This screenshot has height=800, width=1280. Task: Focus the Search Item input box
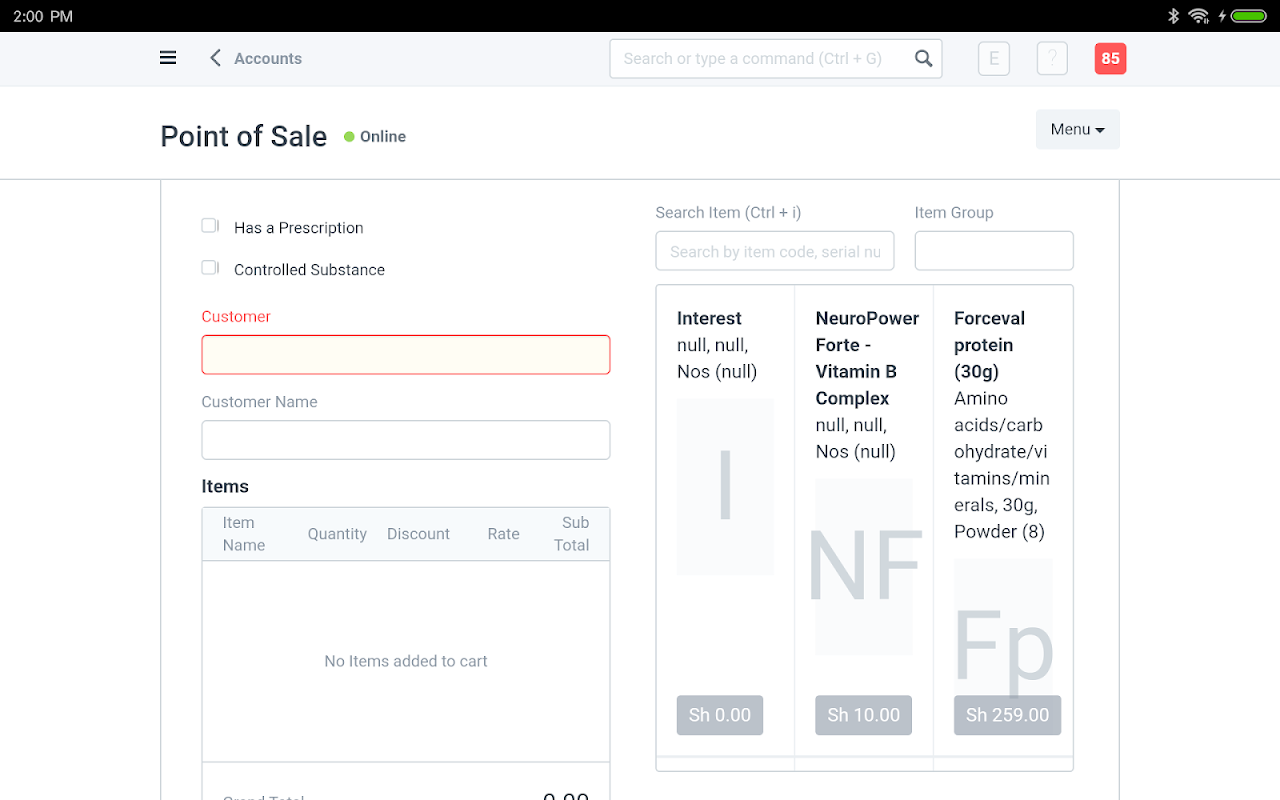pos(775,251)
